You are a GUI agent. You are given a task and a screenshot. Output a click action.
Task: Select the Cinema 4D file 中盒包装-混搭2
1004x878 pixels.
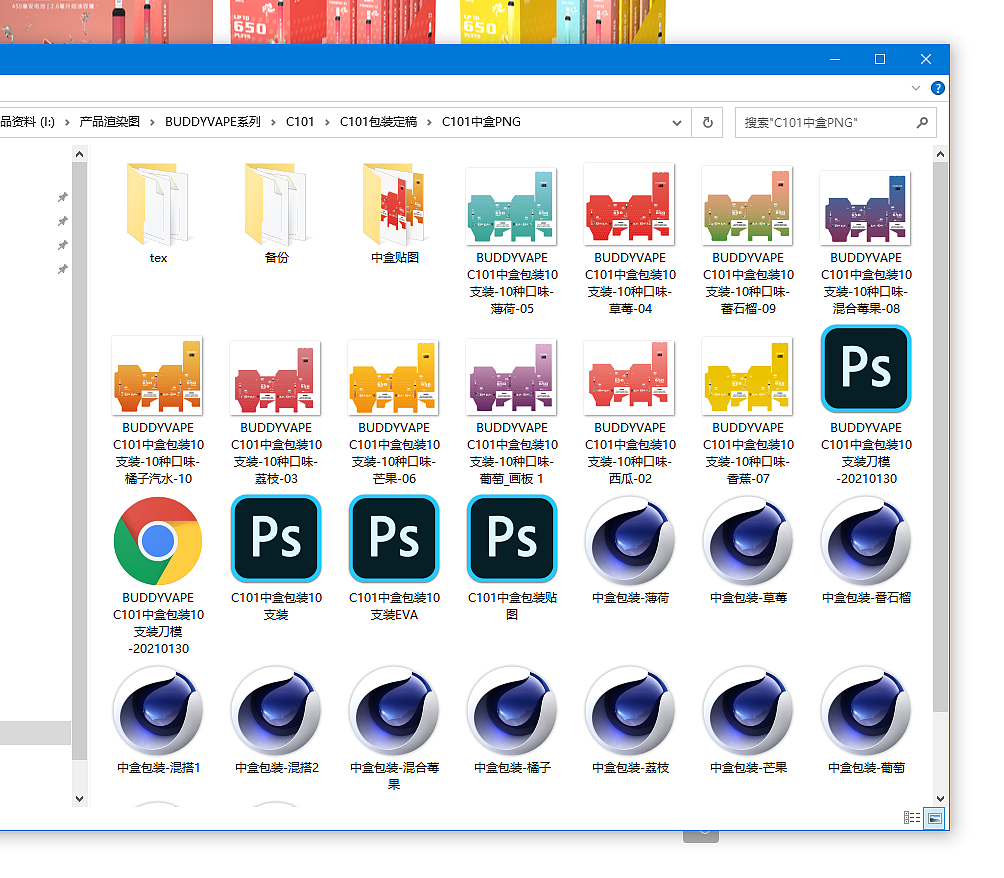(276, 711)
